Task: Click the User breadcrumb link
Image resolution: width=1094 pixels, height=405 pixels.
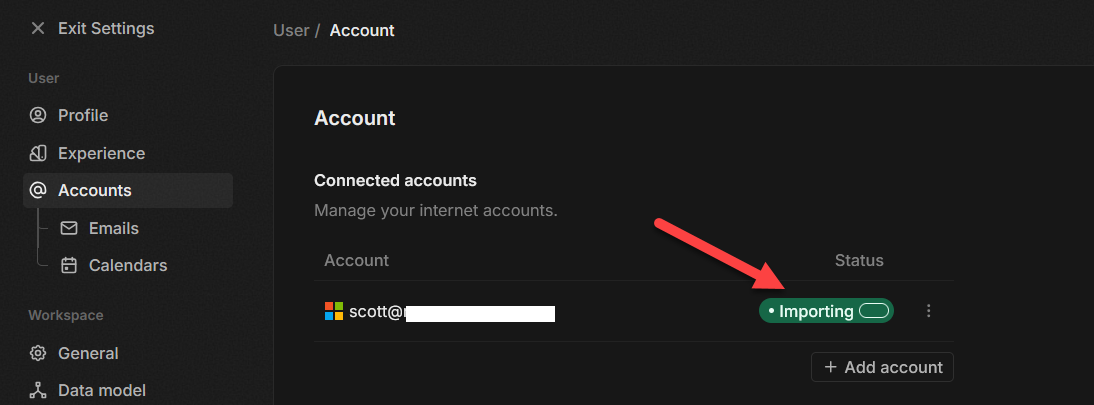Action: [x=291, y=30]
